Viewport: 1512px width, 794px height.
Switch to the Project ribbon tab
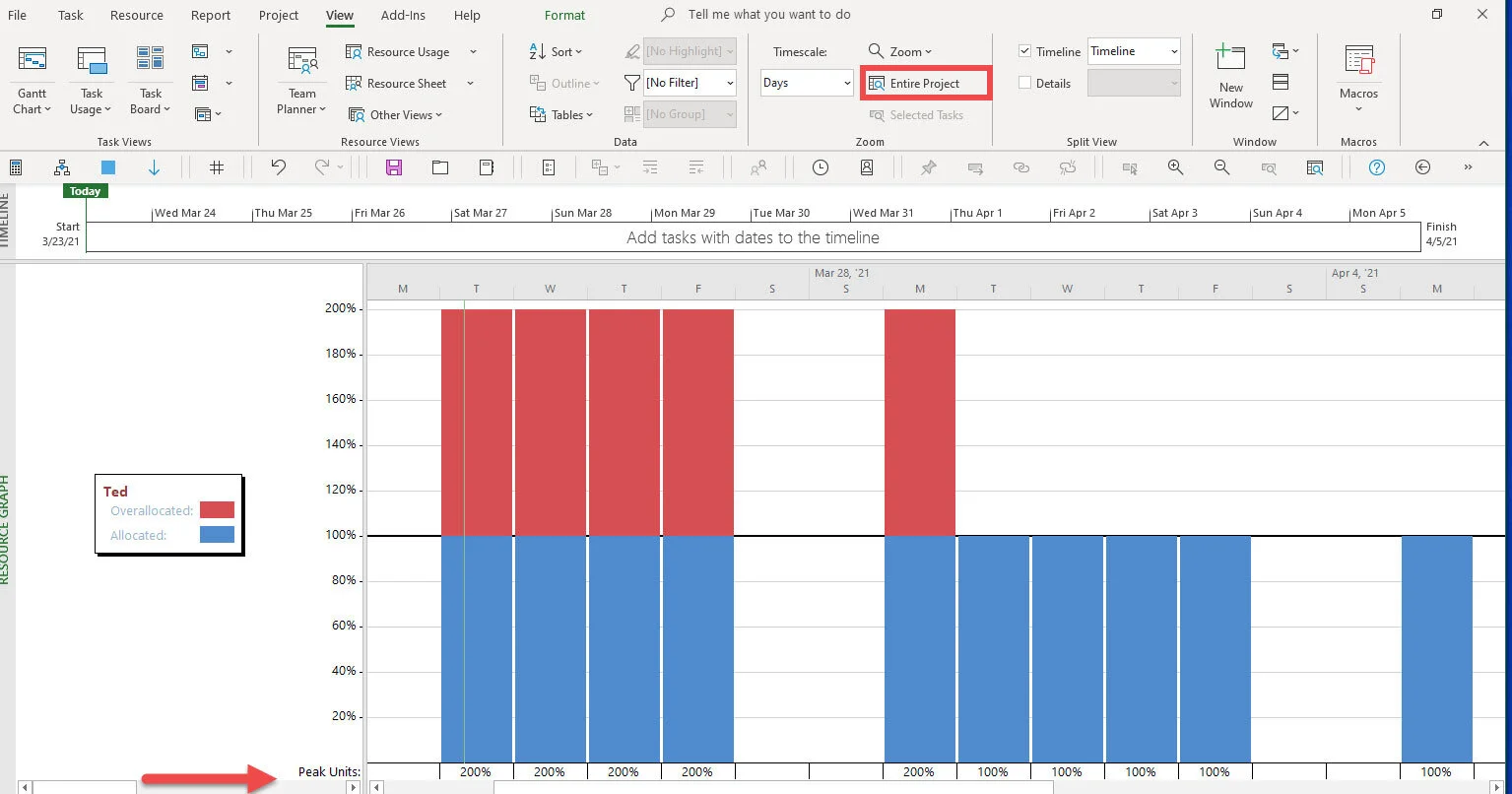click(279, 15)
